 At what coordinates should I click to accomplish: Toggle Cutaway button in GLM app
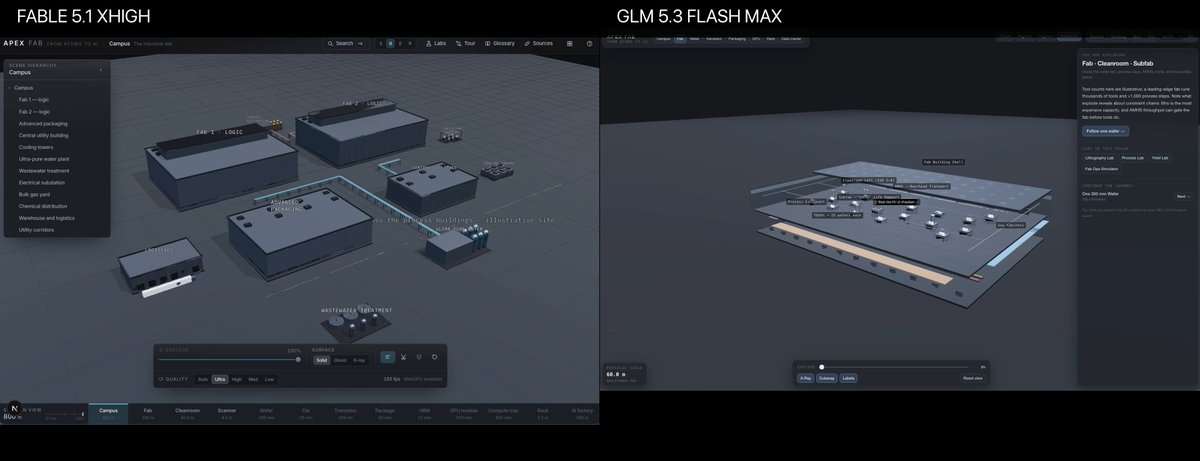tap(827, 378)
